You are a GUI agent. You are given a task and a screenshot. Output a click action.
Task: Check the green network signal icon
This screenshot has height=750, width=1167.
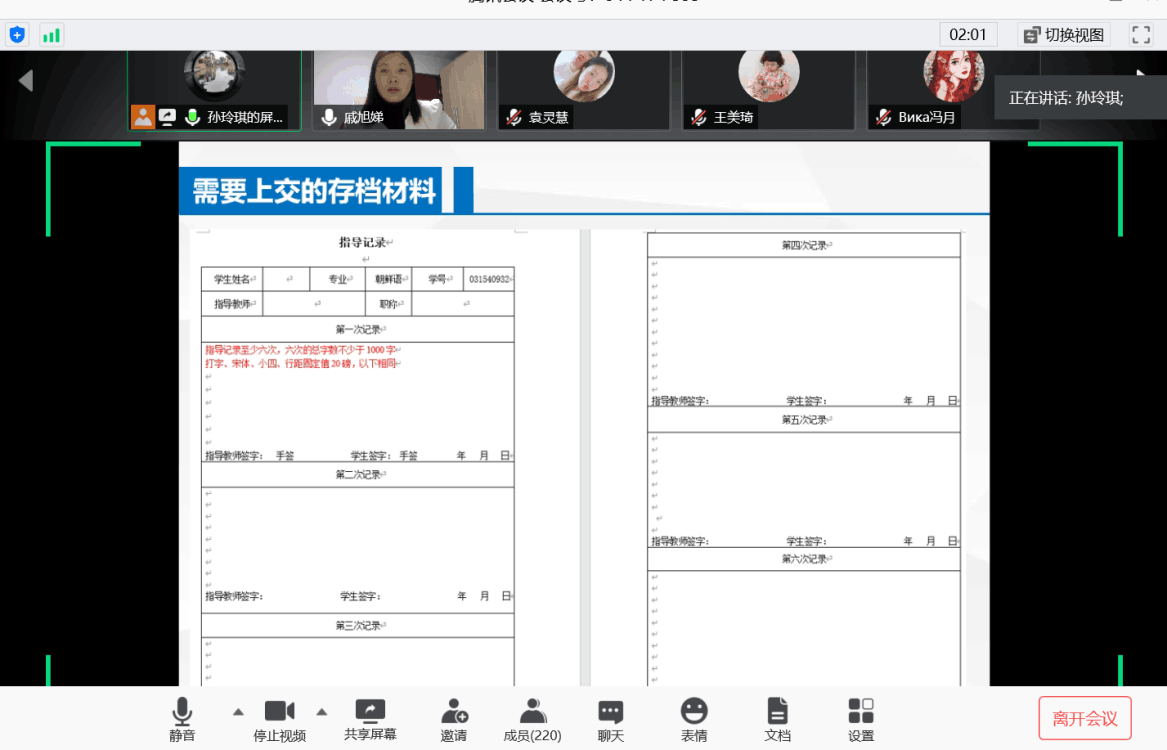pos(51,35)
